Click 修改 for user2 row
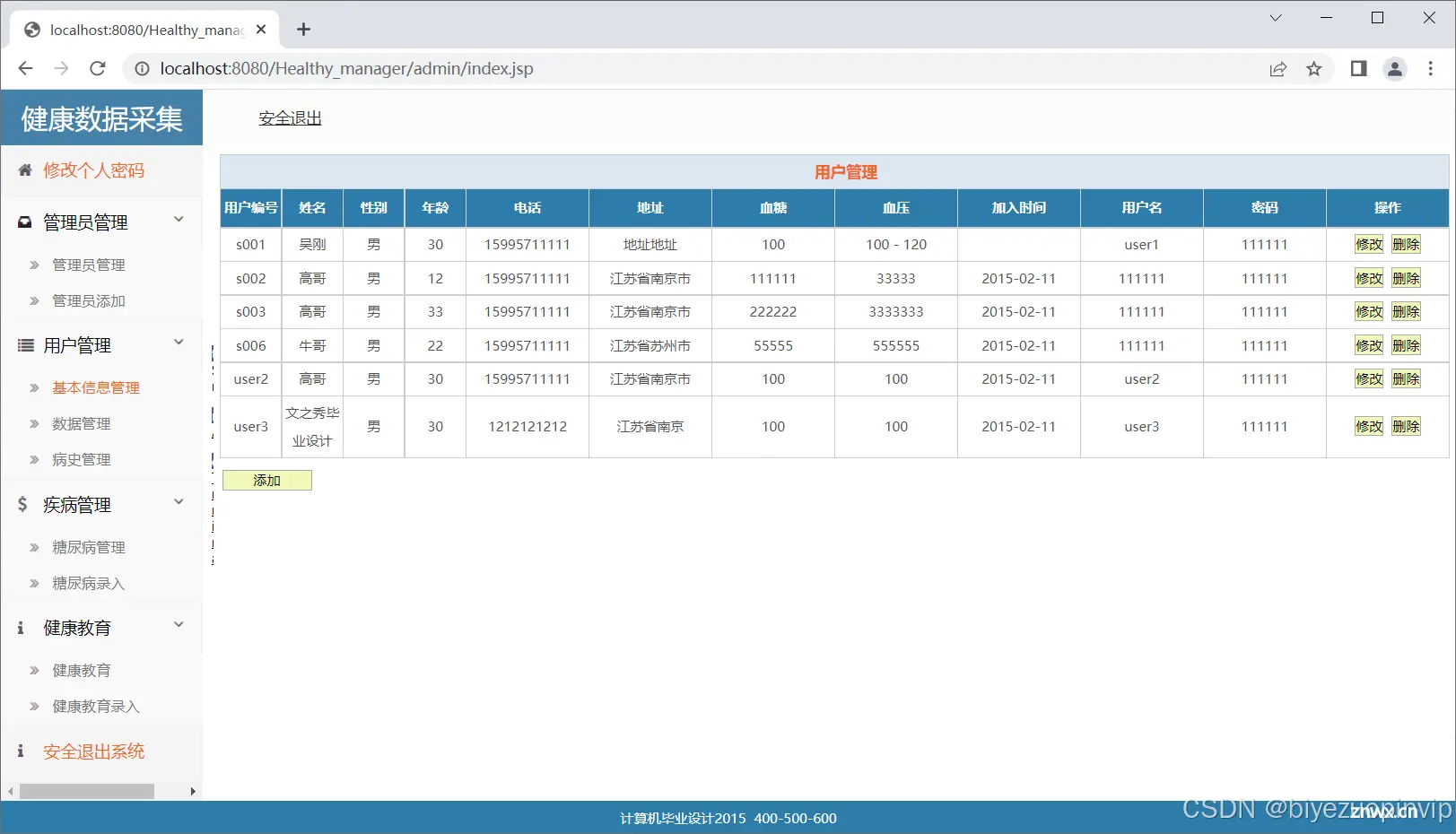1456x834 pixels. point(1369,379)
